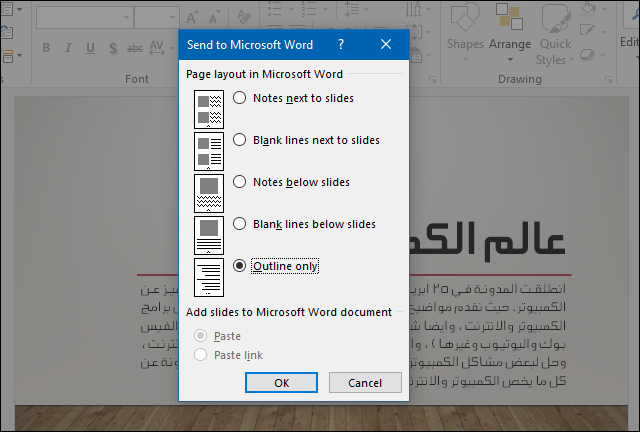Image resolution: width=640 pixels, height=432 pixels.
Task: Click Blank lines below slides thumbnail
Action: point(209,235)
